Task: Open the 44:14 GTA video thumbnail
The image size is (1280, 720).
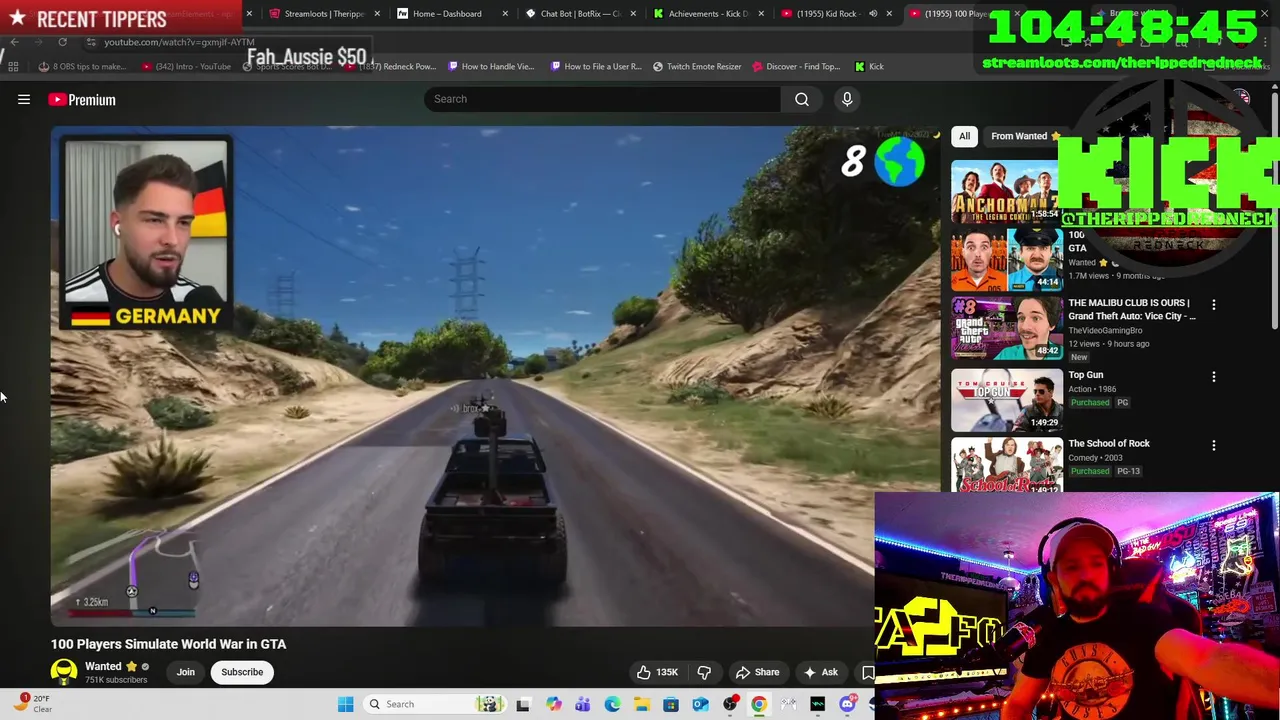Action: click(1006, 260)
